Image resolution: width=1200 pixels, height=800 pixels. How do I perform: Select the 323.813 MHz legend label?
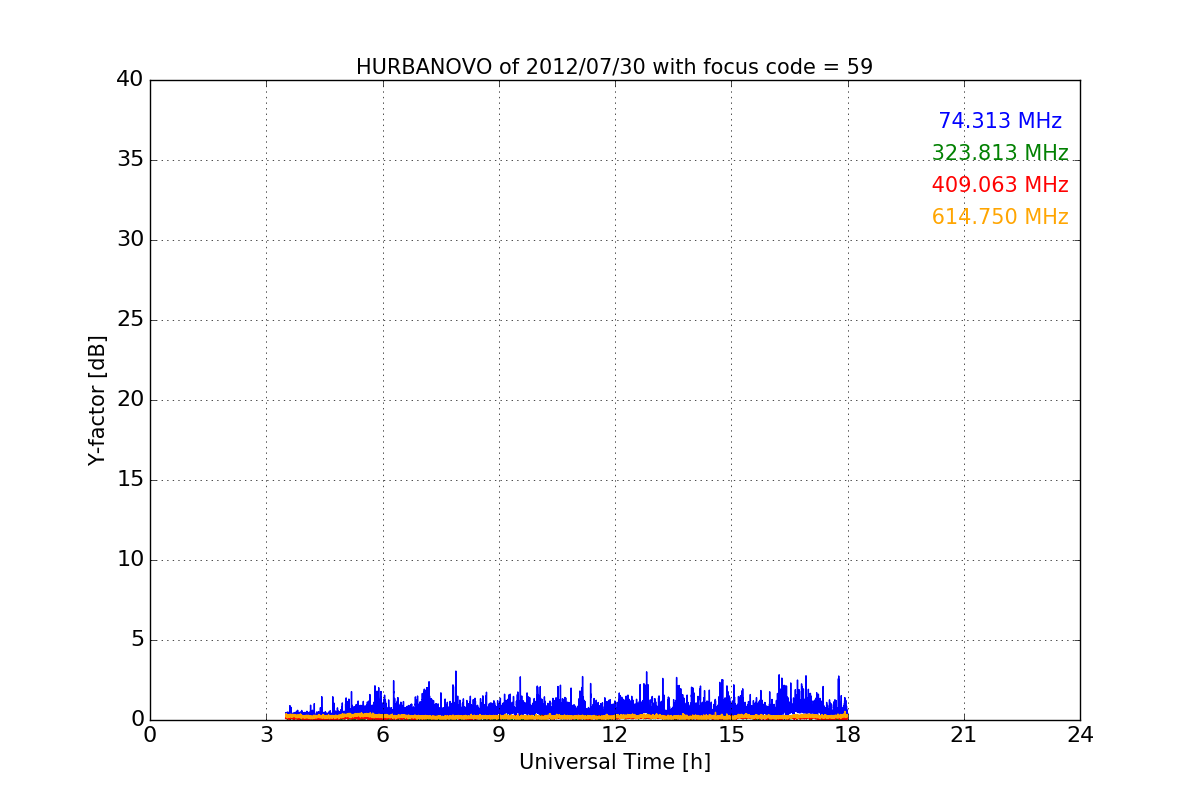1000,153
